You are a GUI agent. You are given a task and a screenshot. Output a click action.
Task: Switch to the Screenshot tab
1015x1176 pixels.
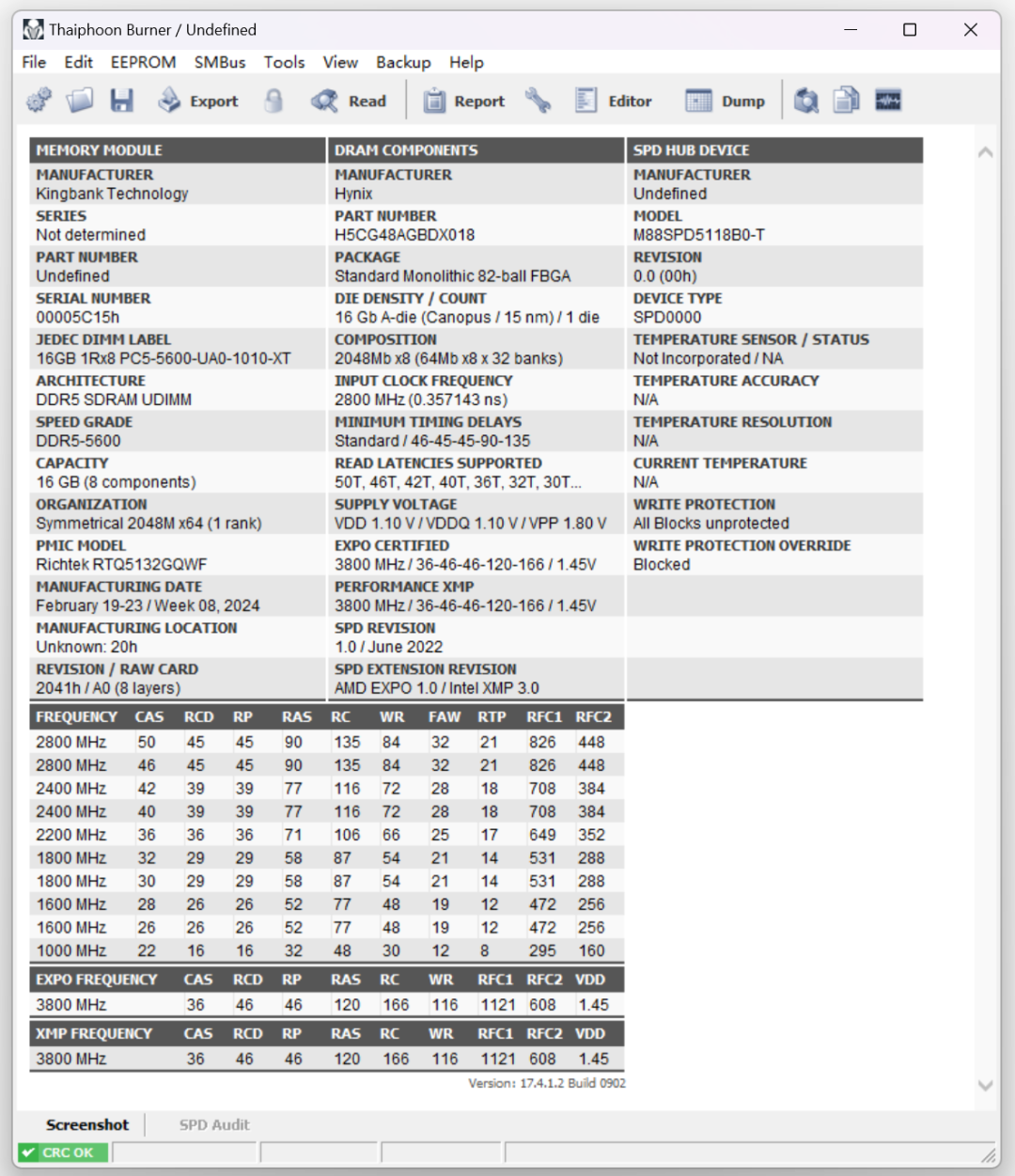87,1124
